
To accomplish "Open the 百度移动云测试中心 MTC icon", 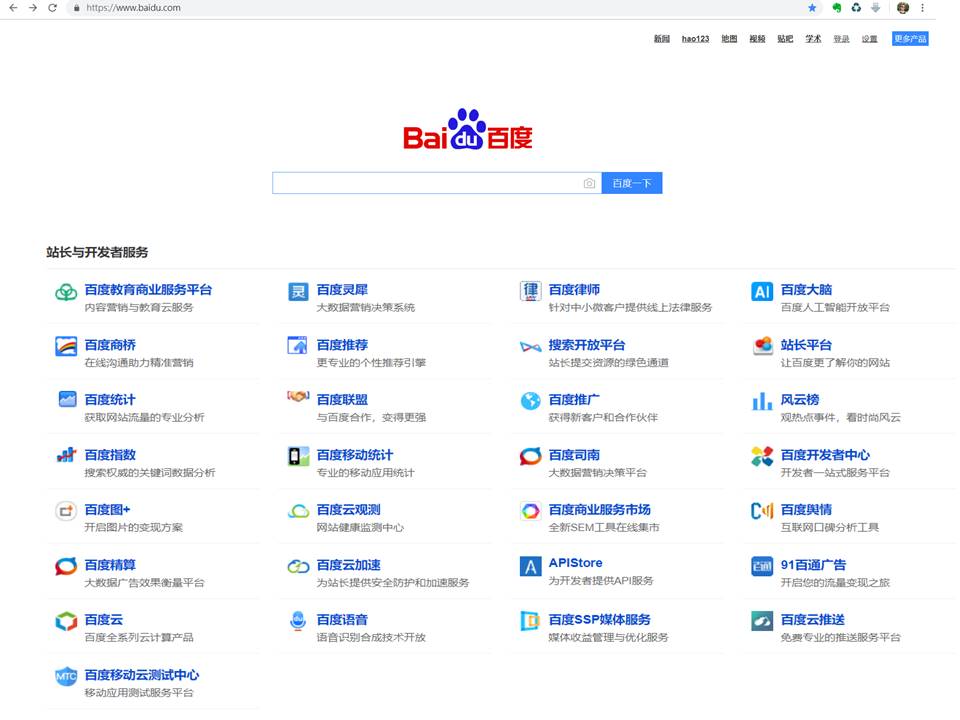I will pos(66,677).
